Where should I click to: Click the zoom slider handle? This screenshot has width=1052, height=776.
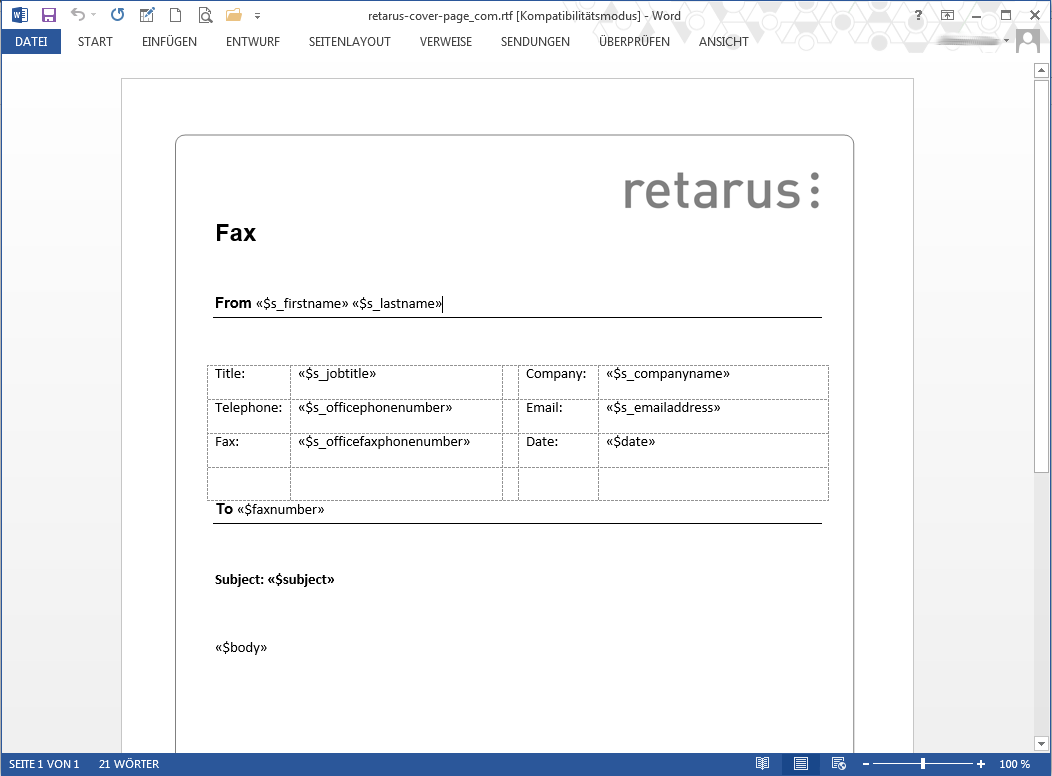click(922, 764)
